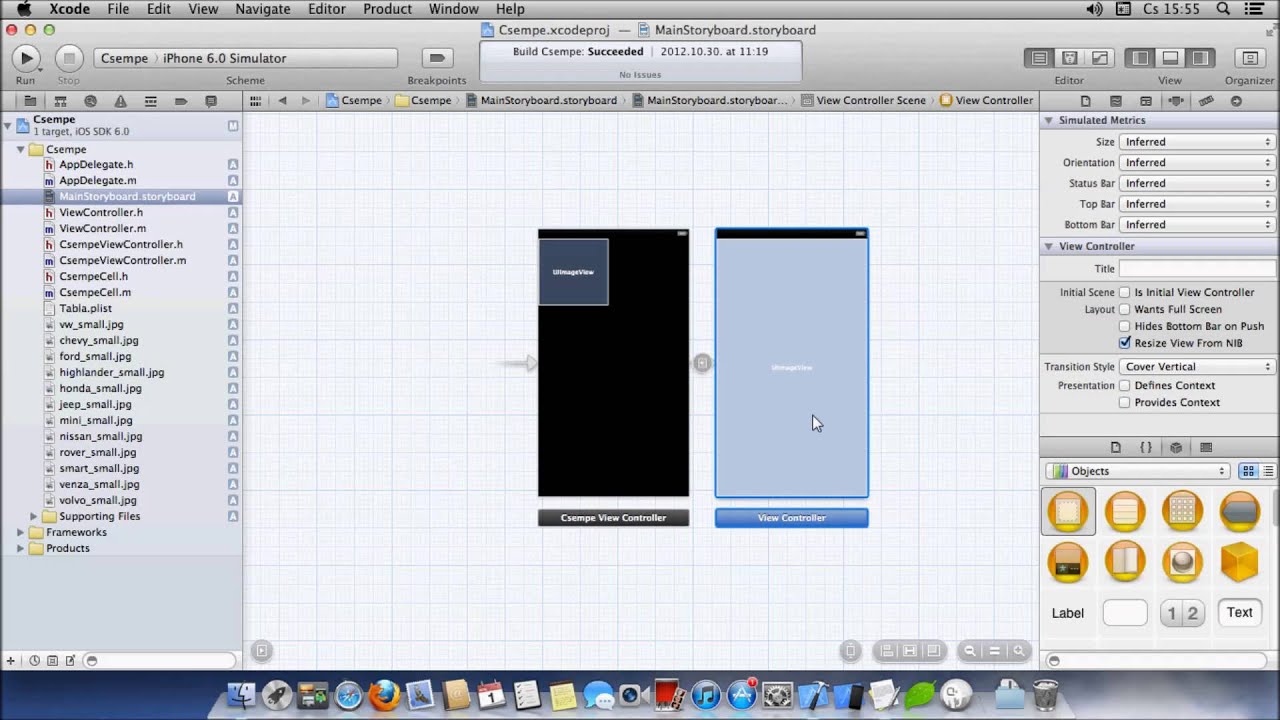Expand the Supporting Files group
The width and height of the screenshot is (1280, 720).
(x=33, y=516)
